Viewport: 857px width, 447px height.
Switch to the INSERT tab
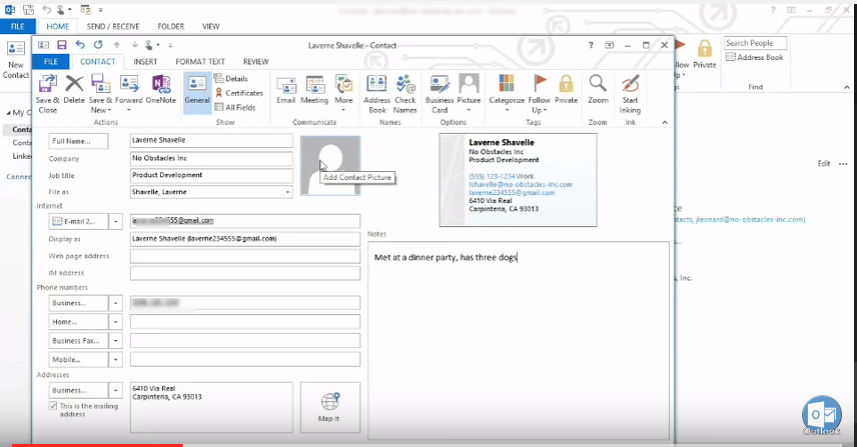point(145,62)
